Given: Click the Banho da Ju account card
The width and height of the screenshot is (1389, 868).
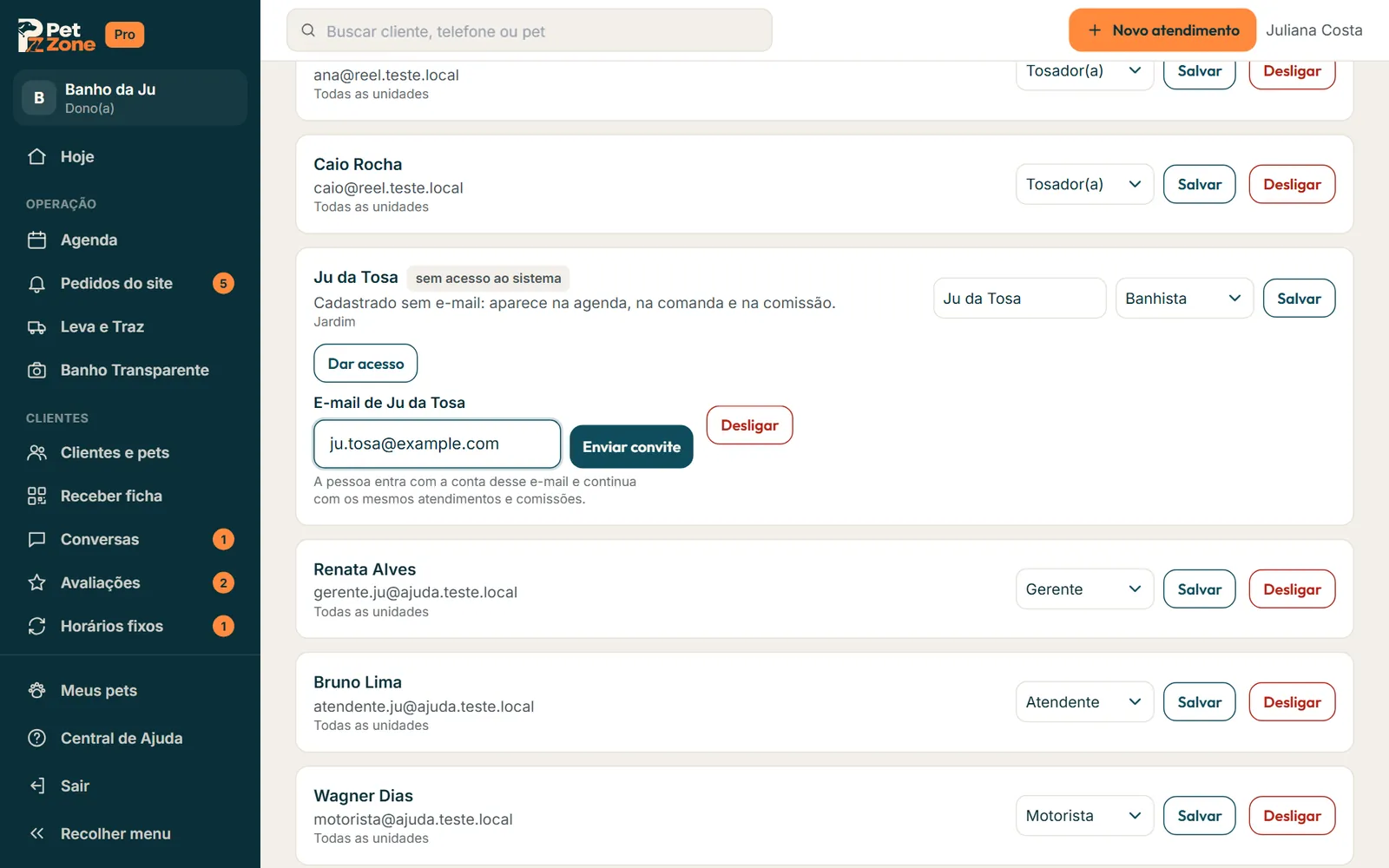Looking at the screenshot, I should tap(130, 98).
